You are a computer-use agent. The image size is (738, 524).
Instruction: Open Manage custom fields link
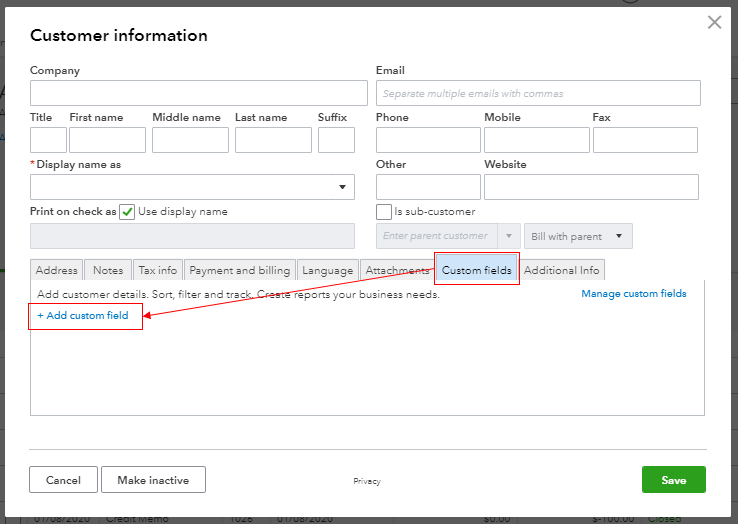click(x=634, y=294)
